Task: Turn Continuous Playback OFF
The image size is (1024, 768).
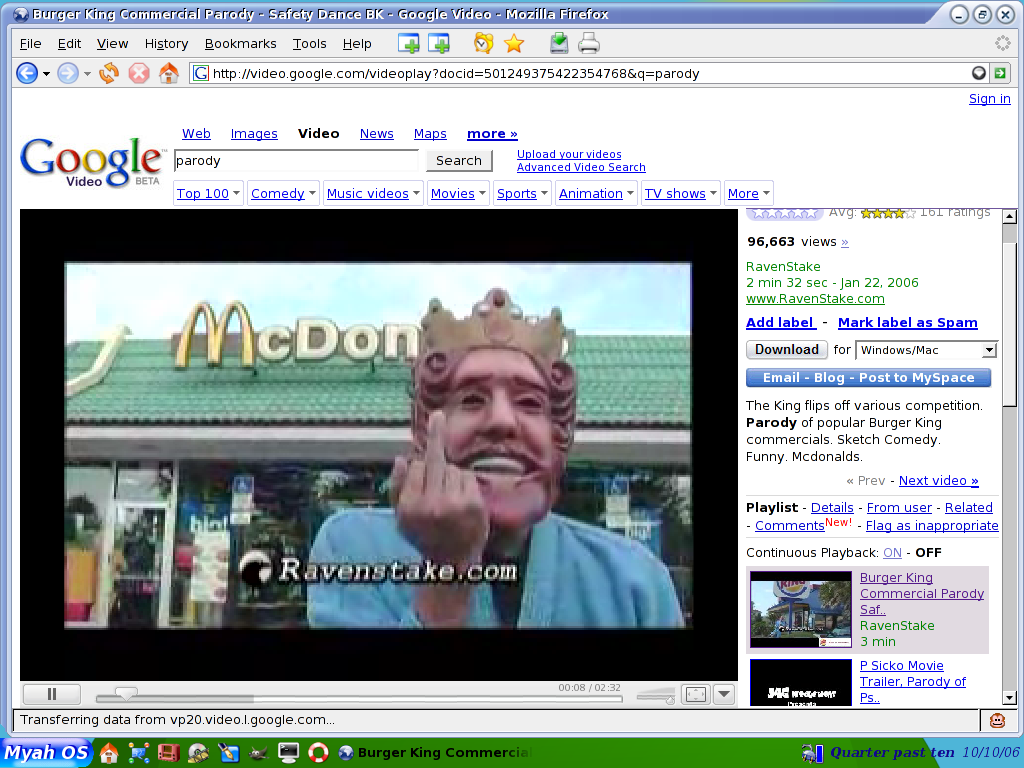Action: click(x=928, y=552)
